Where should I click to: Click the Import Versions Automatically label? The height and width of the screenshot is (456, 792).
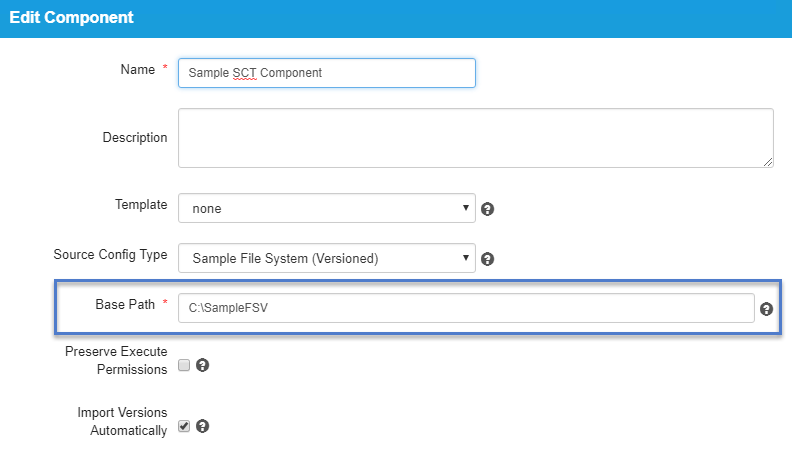tap(122, 422)
